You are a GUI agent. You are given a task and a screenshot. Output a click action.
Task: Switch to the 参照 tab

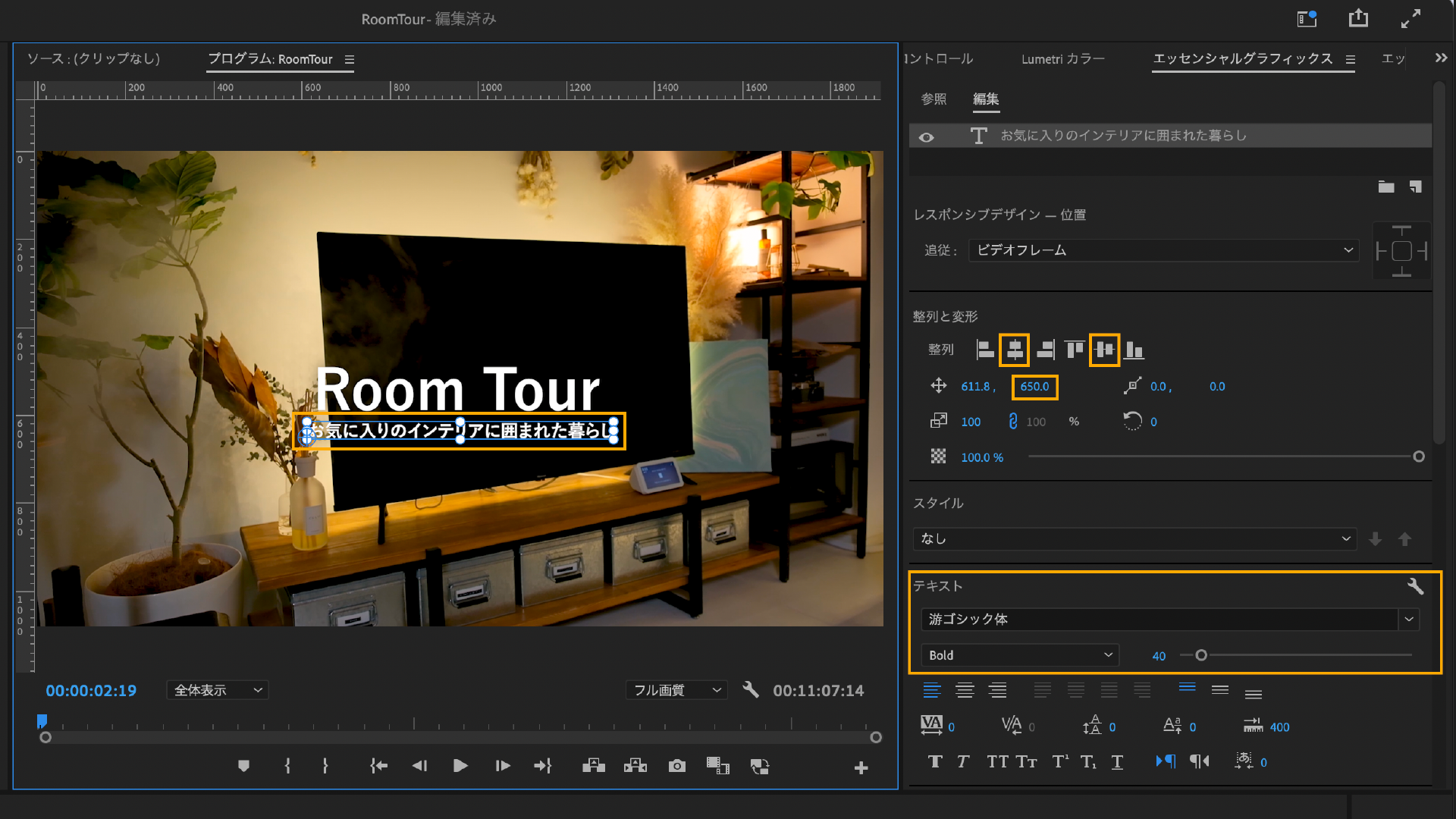click(933, 99)
